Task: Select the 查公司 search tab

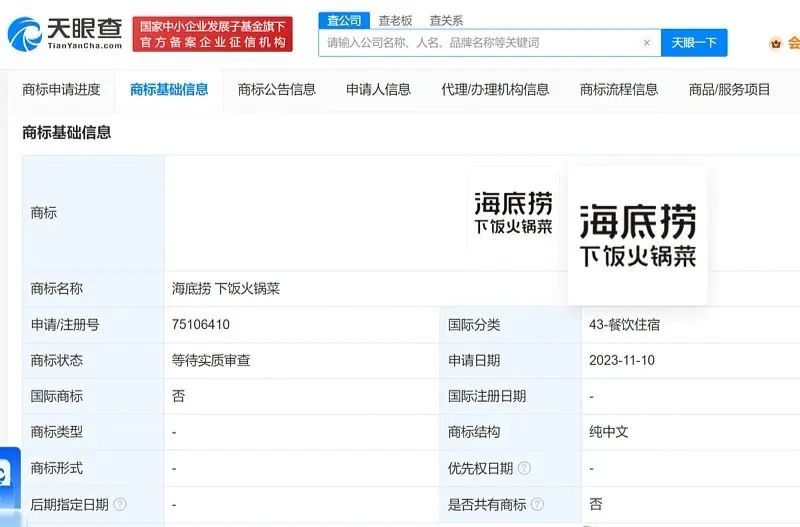Action: pos(344,20)
